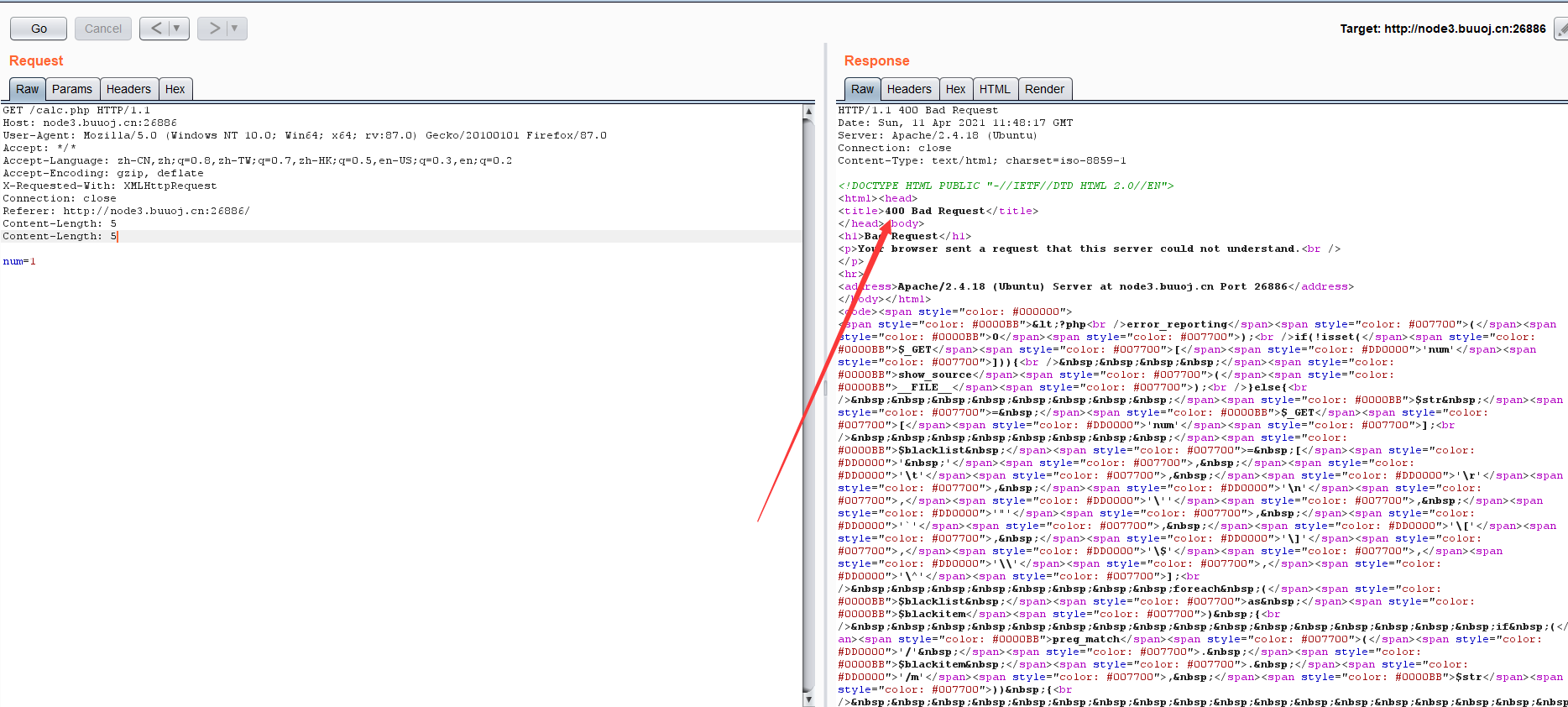Click the 'browser sent a request' paragraph line
The width and height of the screenshot is (1568, 707).
[x=1090, y=249]
